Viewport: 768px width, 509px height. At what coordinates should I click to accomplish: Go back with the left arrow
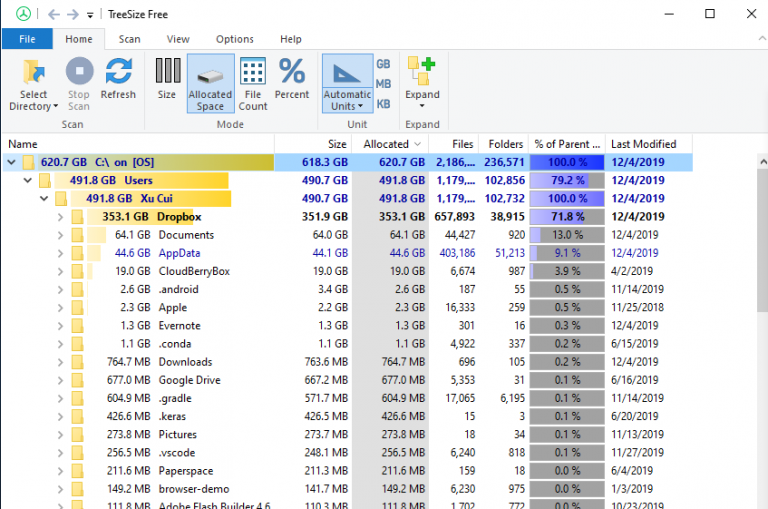pos(54,14)
